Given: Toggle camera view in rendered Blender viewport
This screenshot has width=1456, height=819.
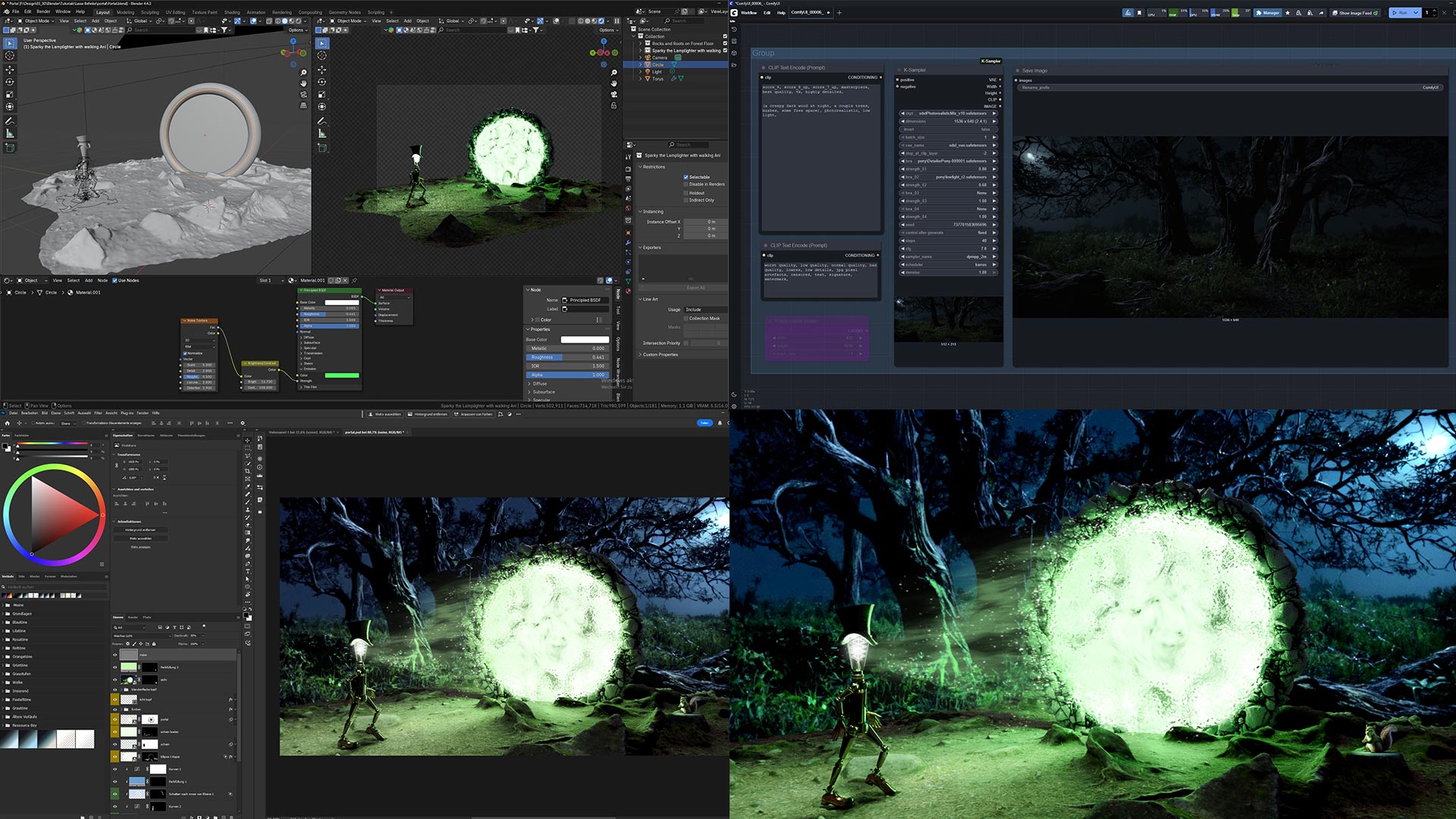Looking at the screenshot, I should pyautogui.click(x=613, y=95).
